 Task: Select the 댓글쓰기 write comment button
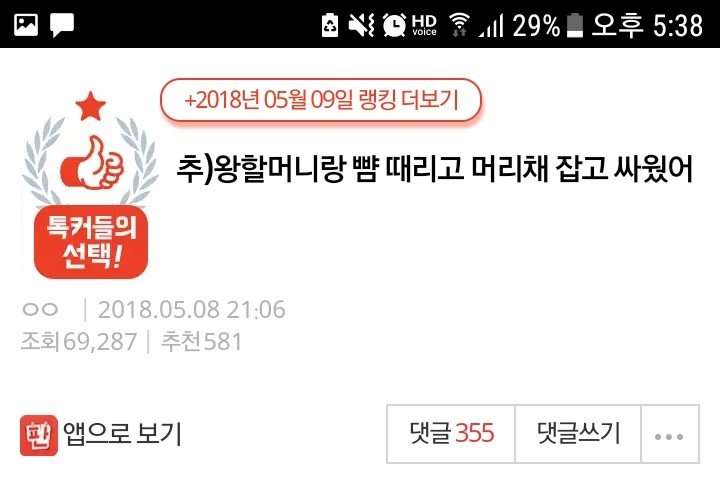[578, 434]
